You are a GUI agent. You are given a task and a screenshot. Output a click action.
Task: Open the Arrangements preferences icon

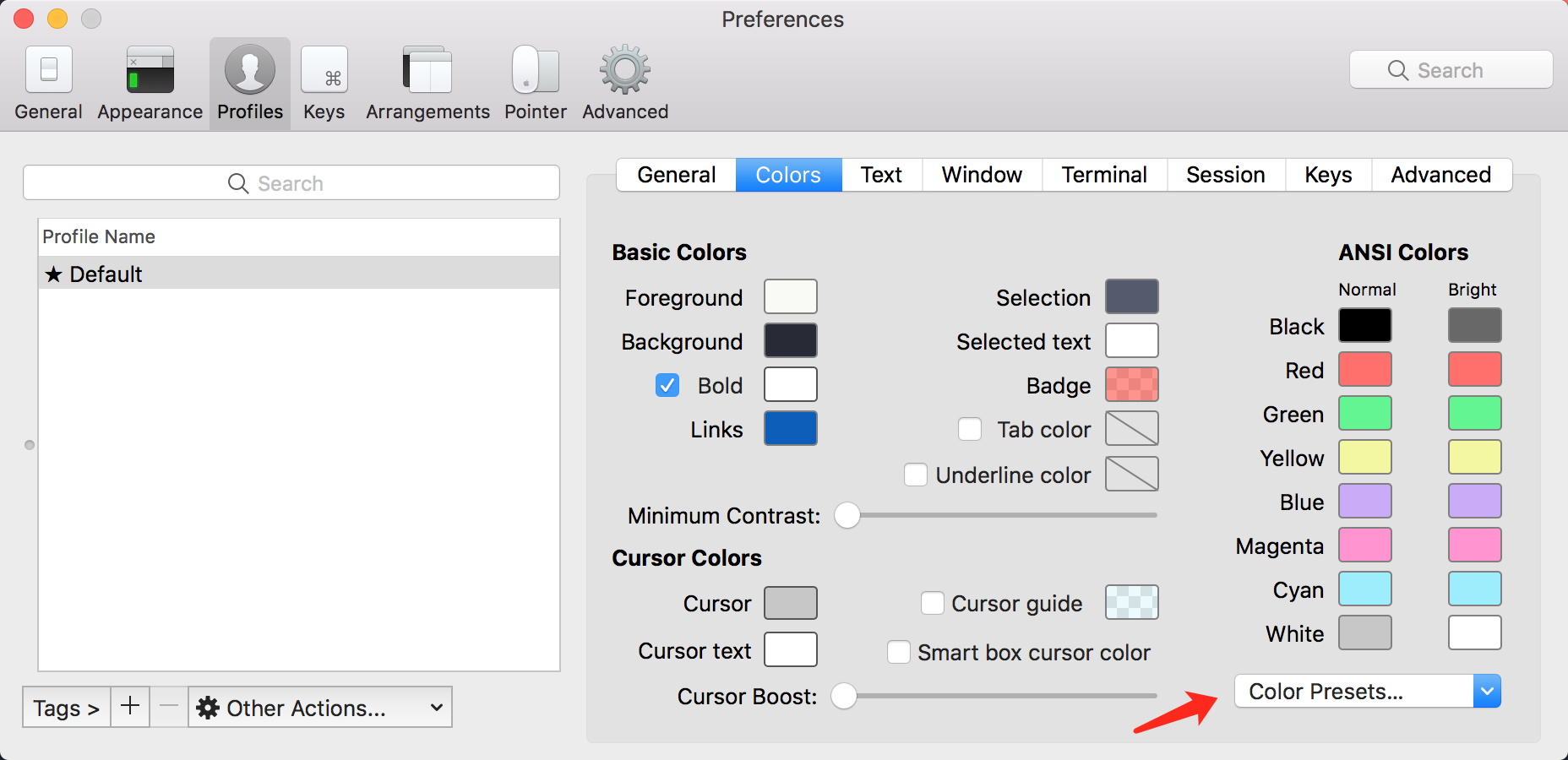tap(427, 71)
